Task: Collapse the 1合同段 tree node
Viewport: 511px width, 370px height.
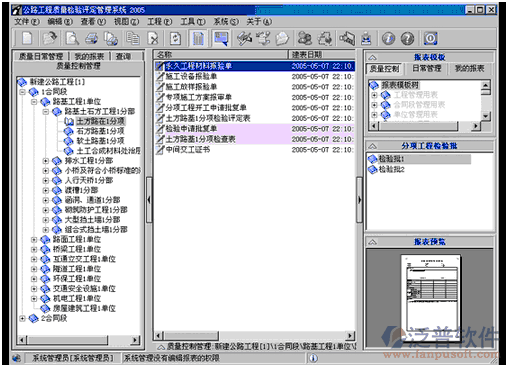Action: pos(23,92)
